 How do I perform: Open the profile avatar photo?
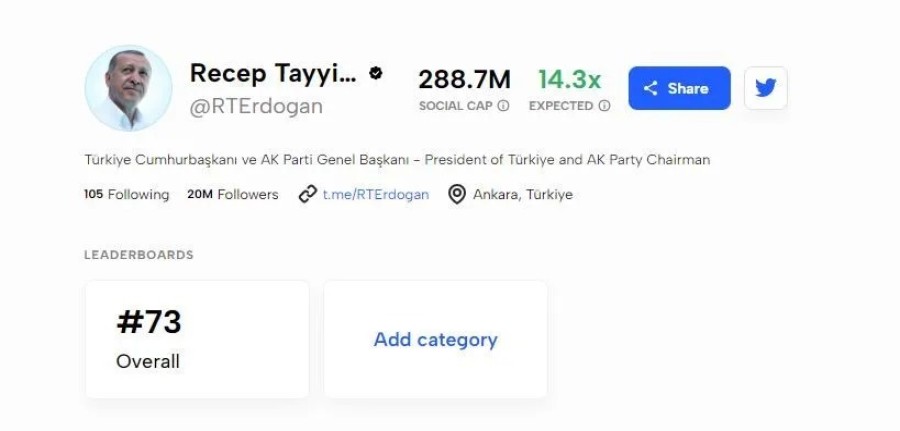click(x=128, y=88)
